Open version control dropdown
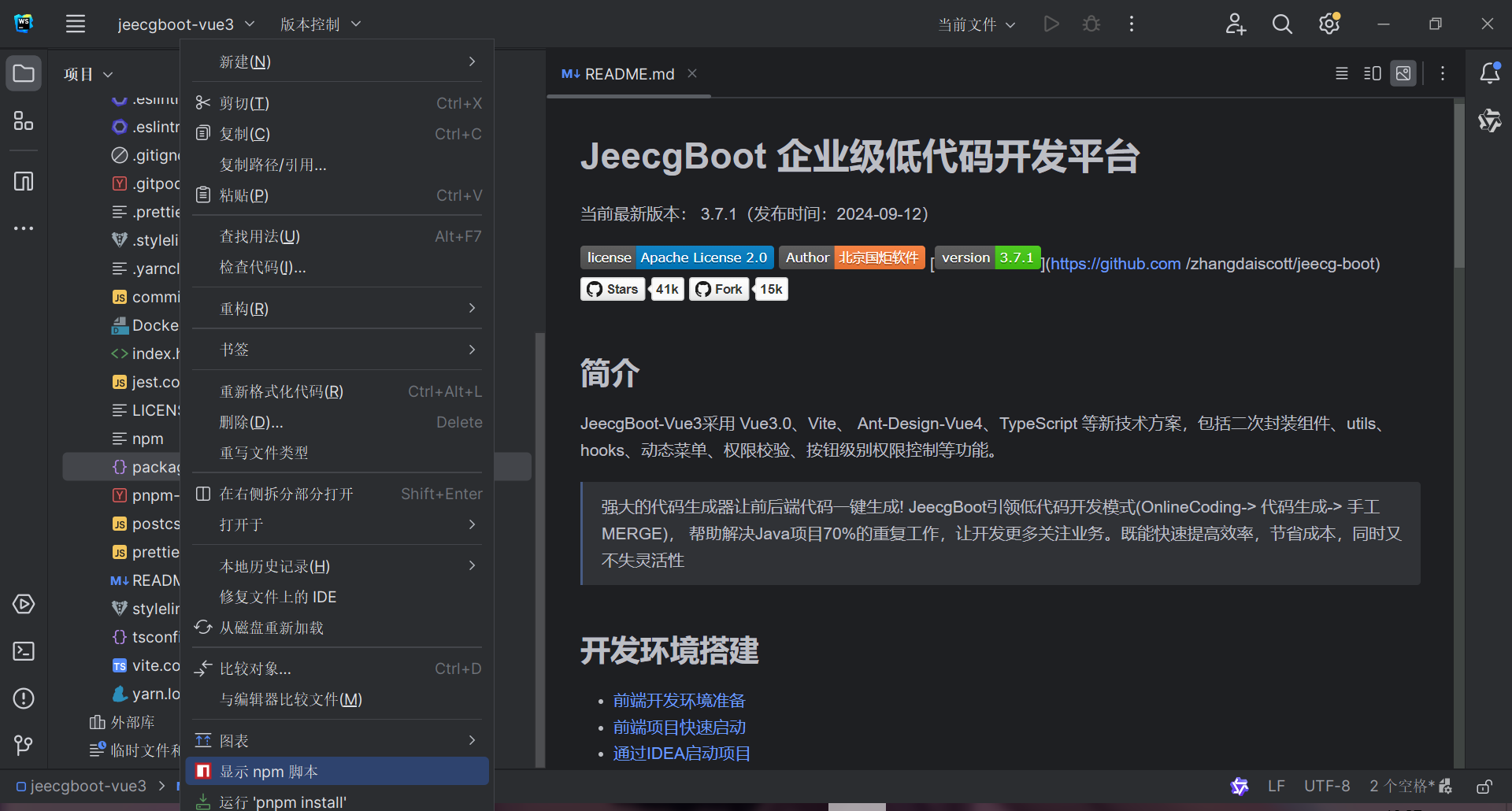Image resolution: width=1512 pixels, height=811 pixels. pyautogui.click(x=321, y=24)
